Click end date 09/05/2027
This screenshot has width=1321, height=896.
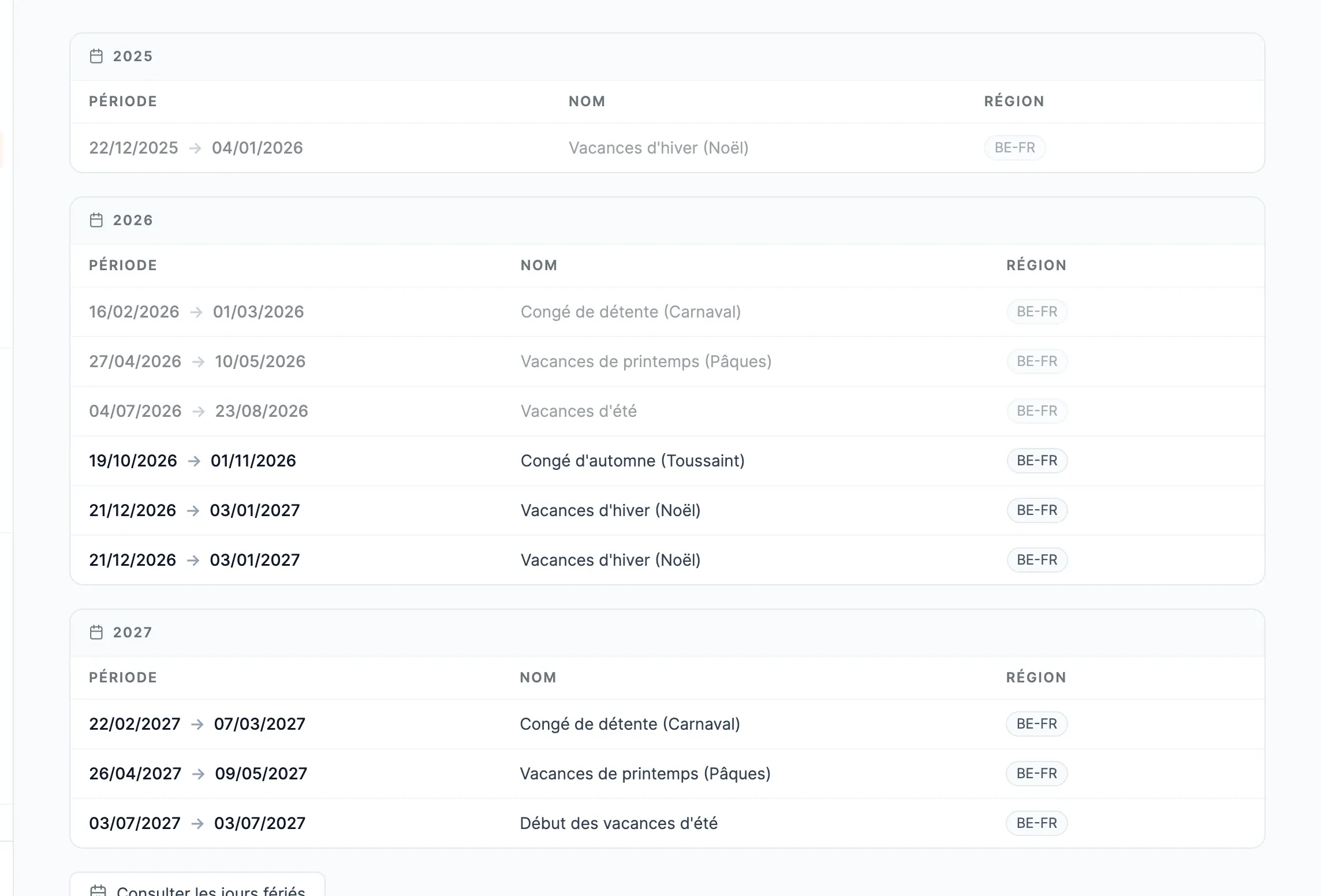tap(261, 774)
